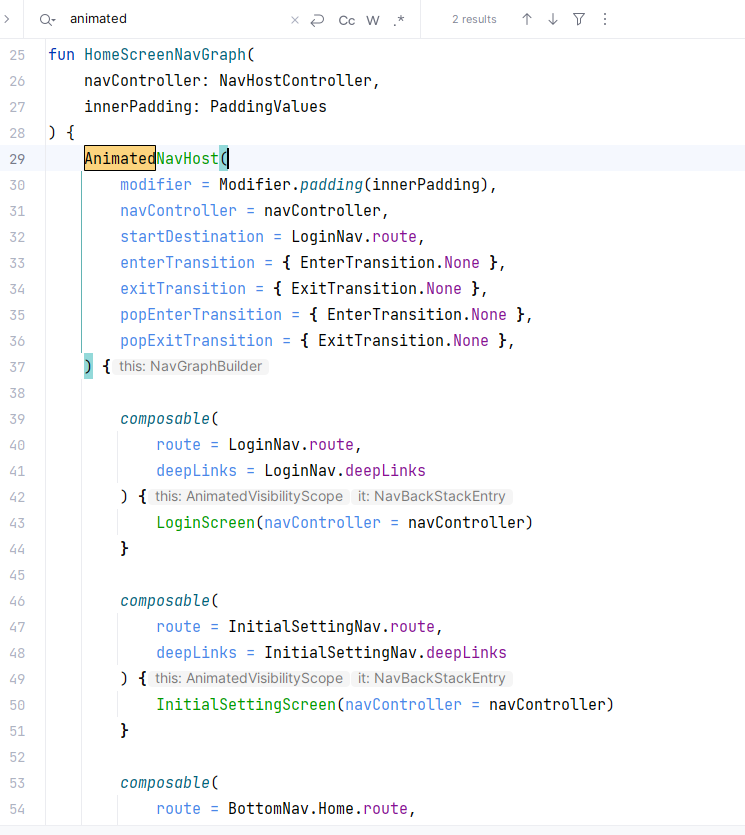Click 'padding' call on line 30

[331, 184]
